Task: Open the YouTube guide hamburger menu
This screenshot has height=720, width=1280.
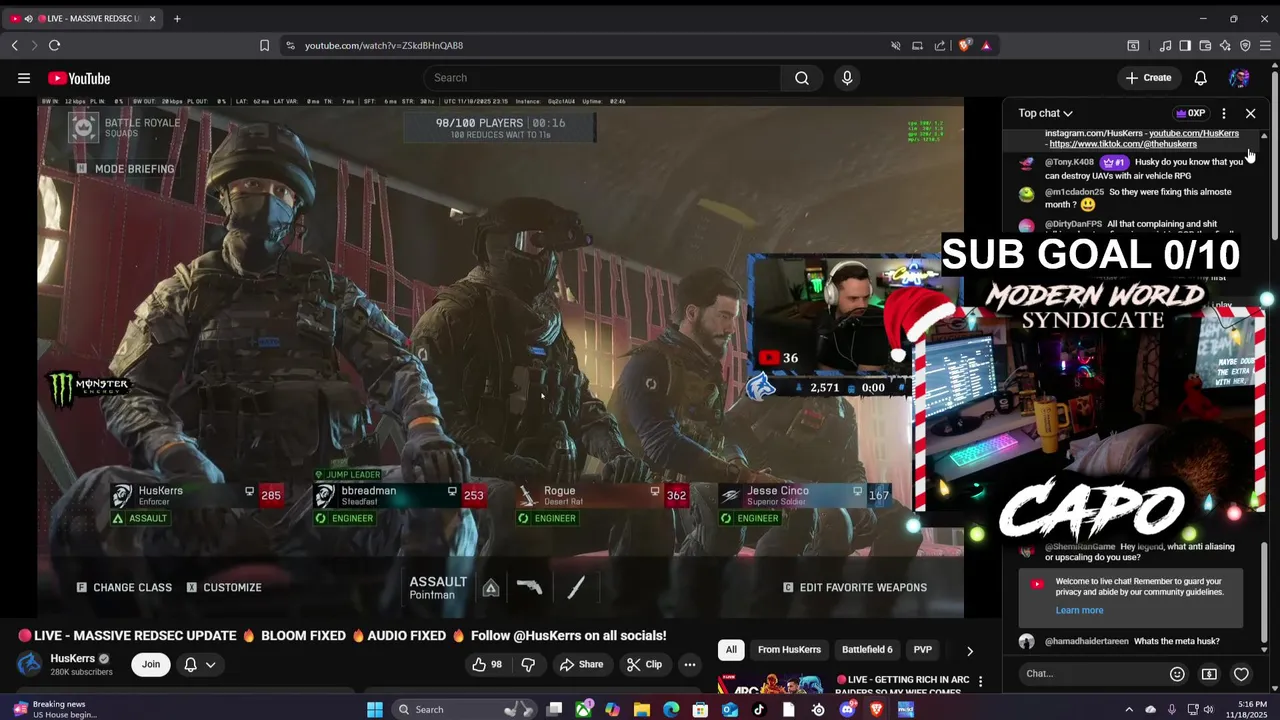Action: (23, 78)
